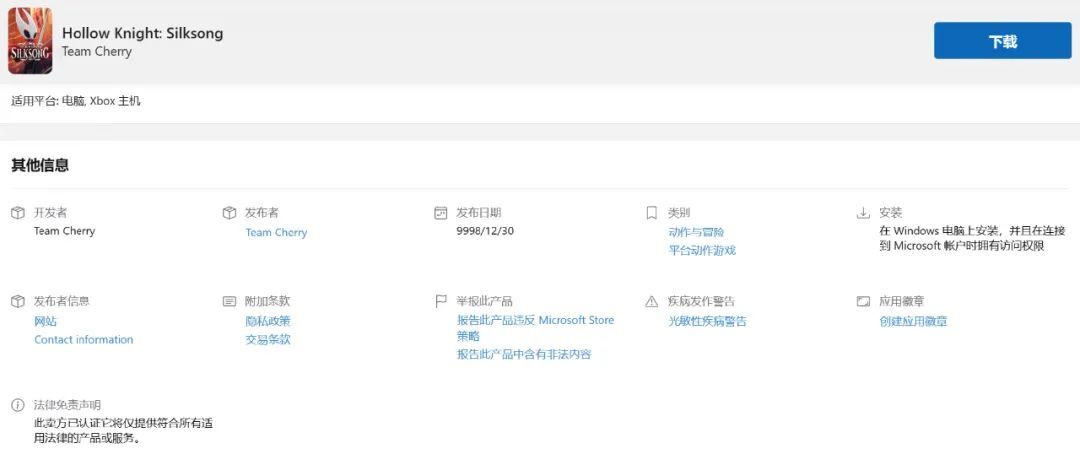Click the Hollow Knight: Silksong title text
Viewport: 1080px width, 465px height.
pyautogui.click(x=143, y=33)
